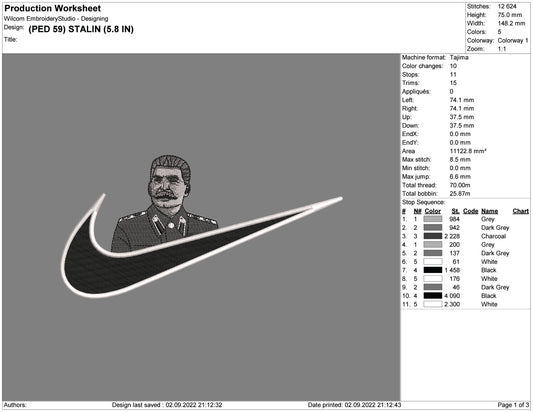Click the 'Charcoal' color name
533x412 pixels.
[x=494, y=236]
